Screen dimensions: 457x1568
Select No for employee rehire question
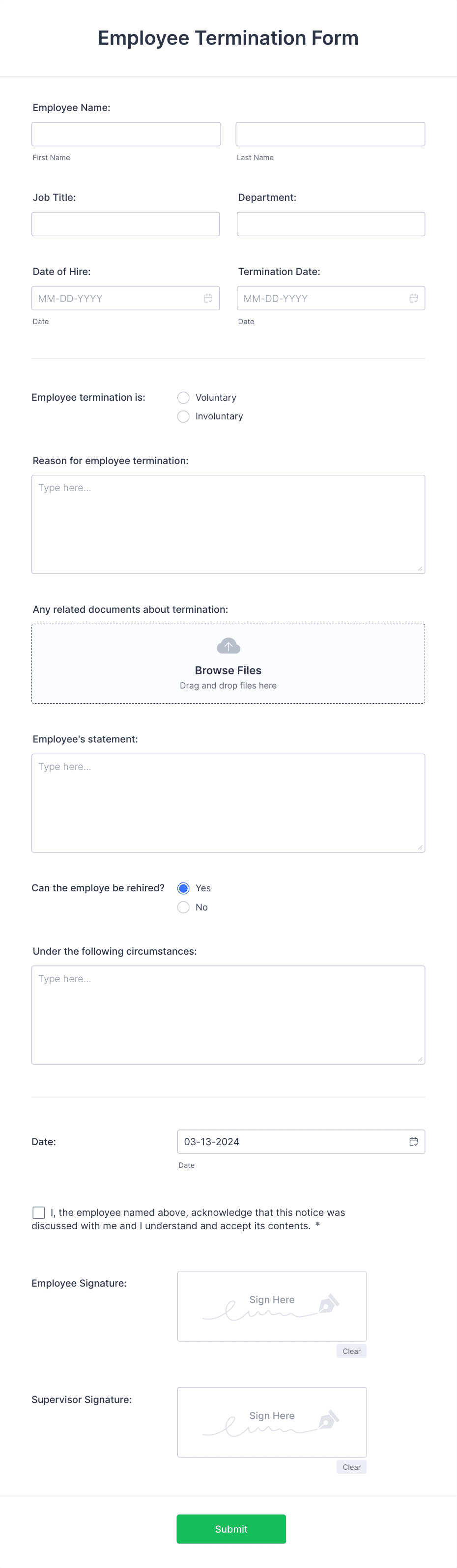coord(183,907)
